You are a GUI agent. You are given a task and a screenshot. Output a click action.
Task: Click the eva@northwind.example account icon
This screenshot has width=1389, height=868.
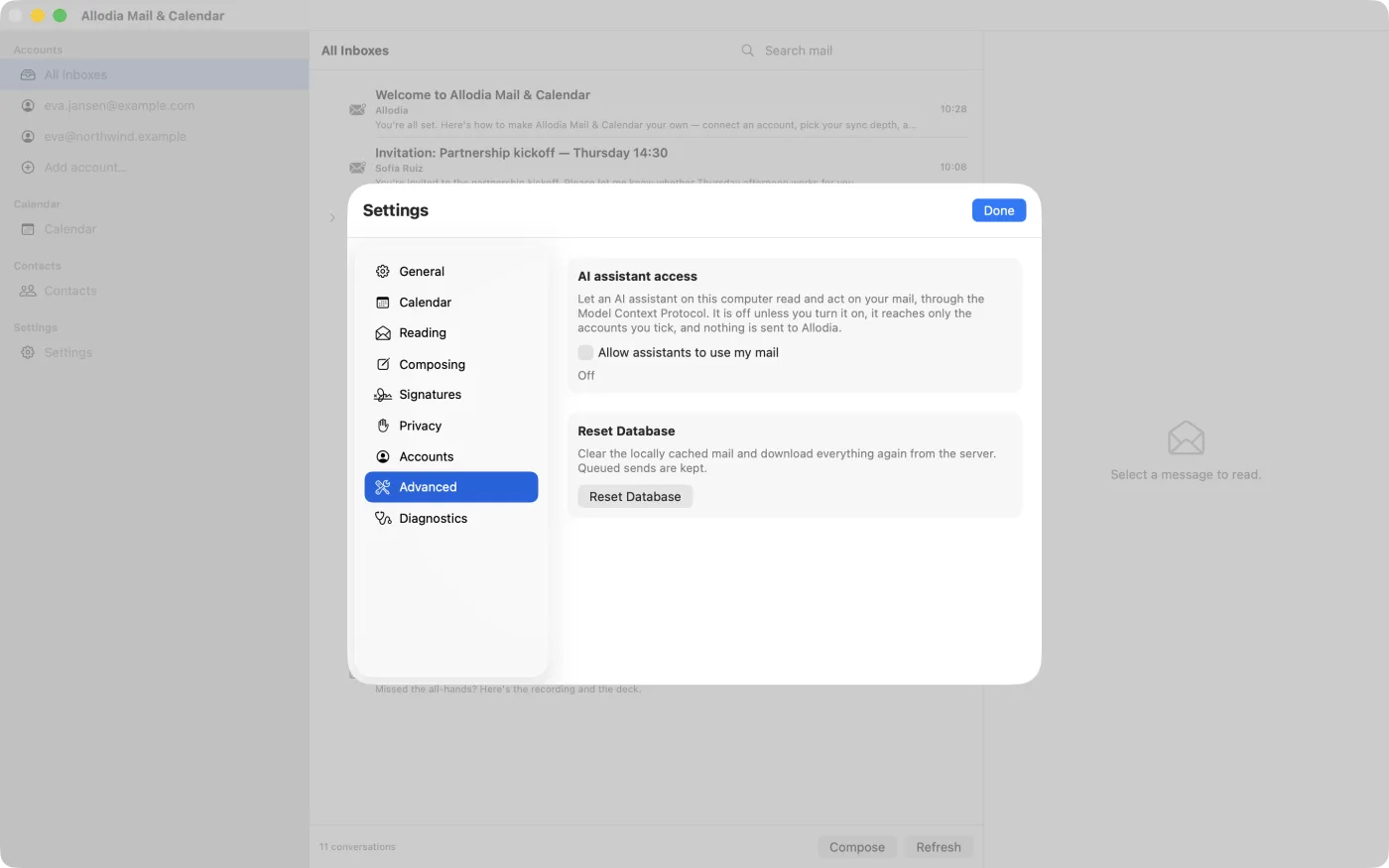(x=28, y=136)
